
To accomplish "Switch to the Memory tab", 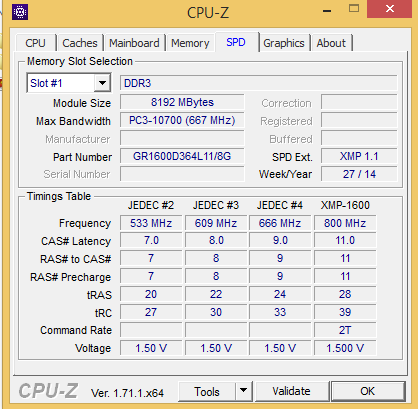I will point(190,43).
